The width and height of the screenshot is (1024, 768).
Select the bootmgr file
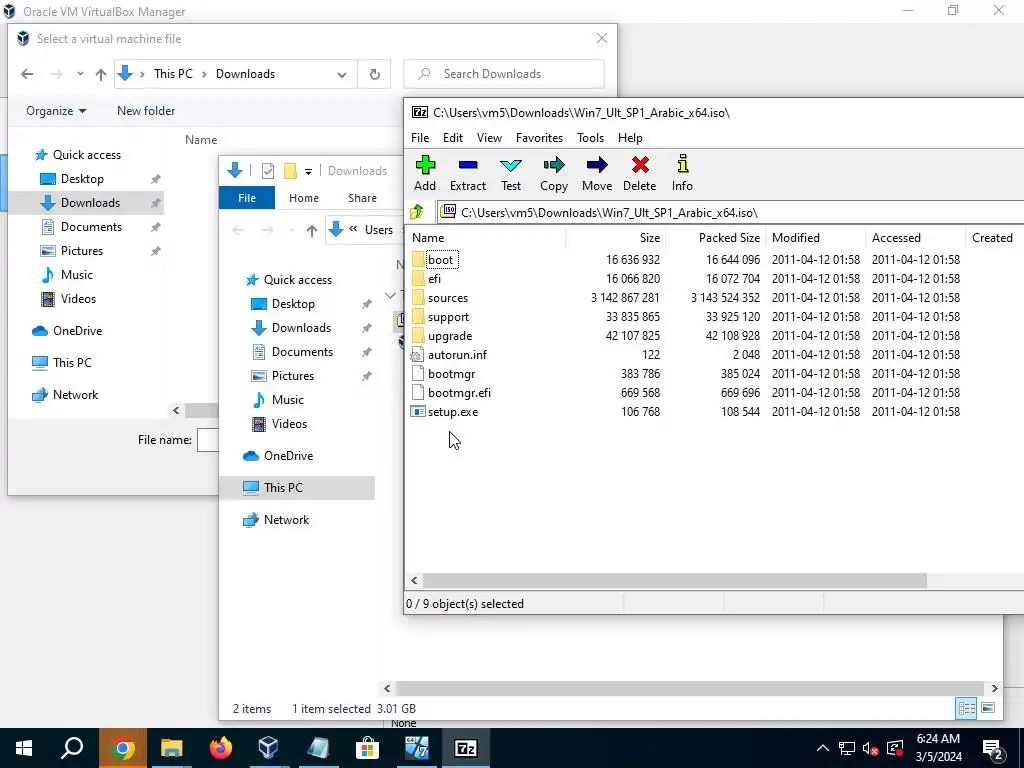coord(451,374)
